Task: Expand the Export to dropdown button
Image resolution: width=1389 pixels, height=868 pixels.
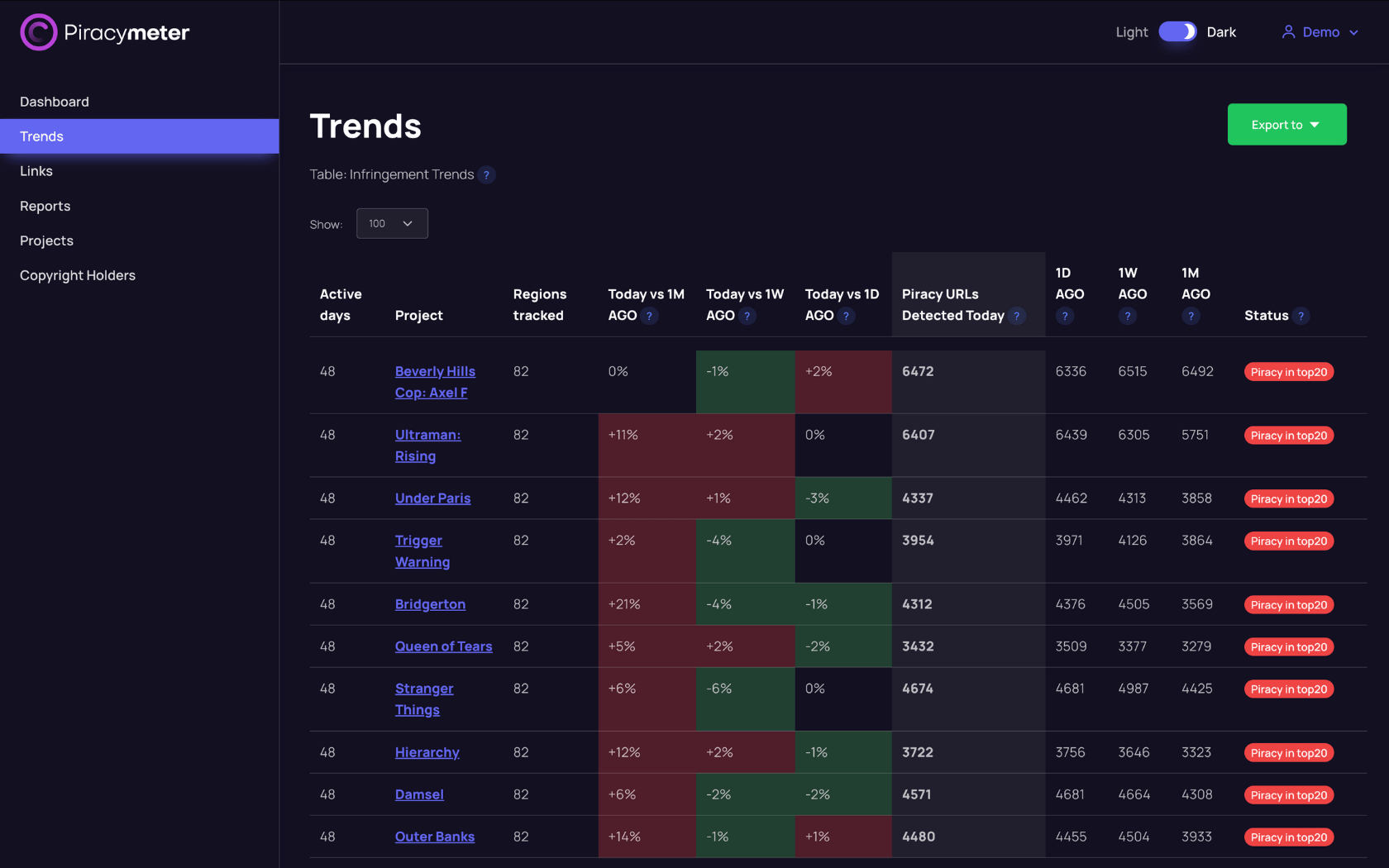Action: (1286, 125)
